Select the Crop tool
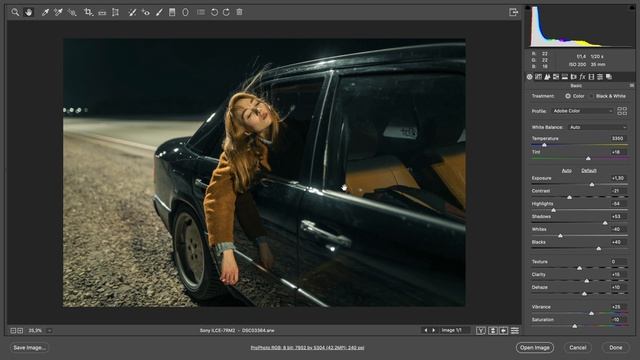The height and width of the screenshot is (360, 640). 88,12
